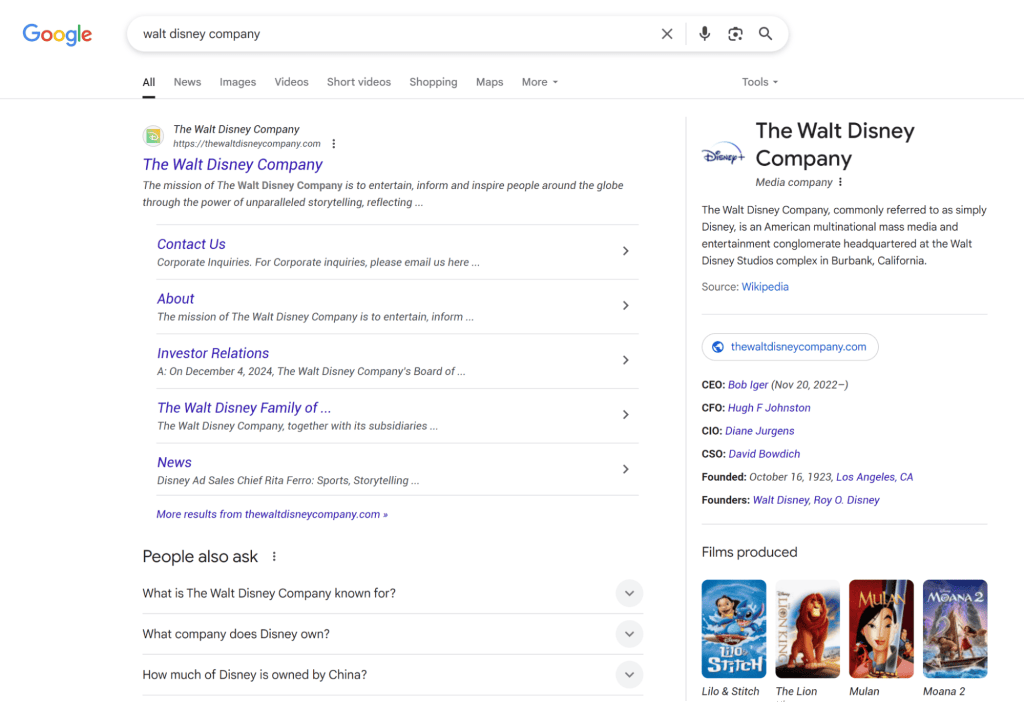This screenshot has height=702, width=1024.
Task: Start voice search with microphone icon
Action: [x=704, y=34]
